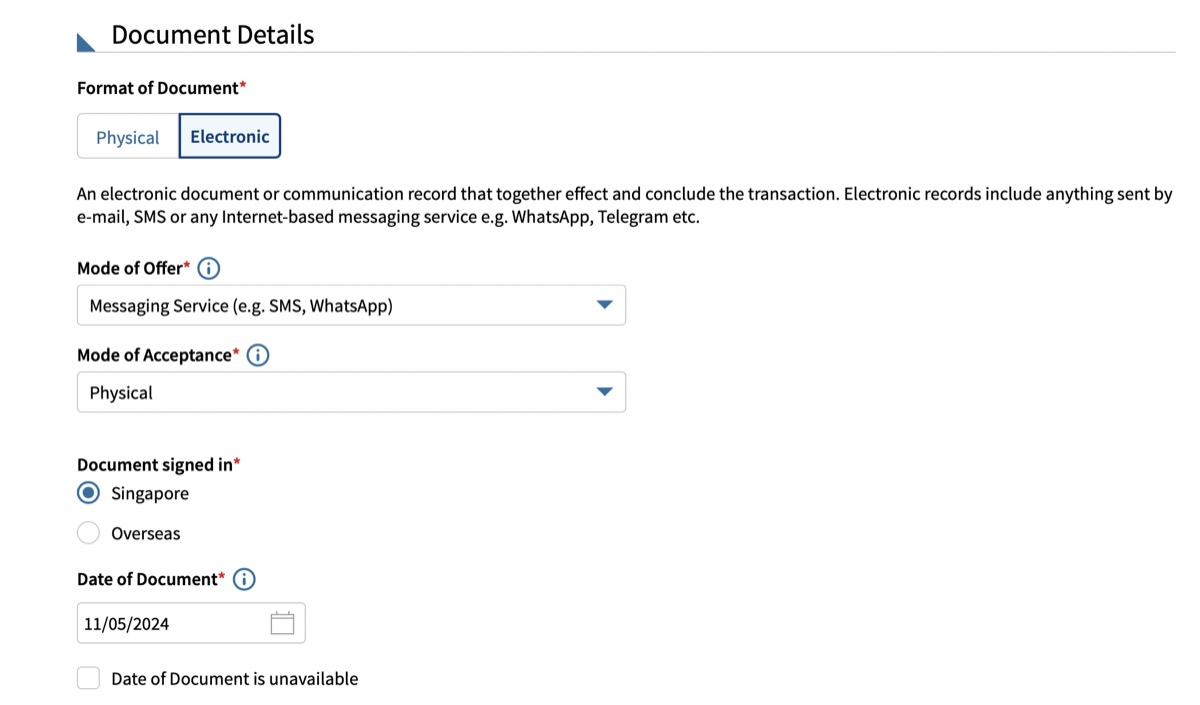Screen dimensions: 1200x705
Task: Select the Singapore radio button
Action: (x=88, y=493)
